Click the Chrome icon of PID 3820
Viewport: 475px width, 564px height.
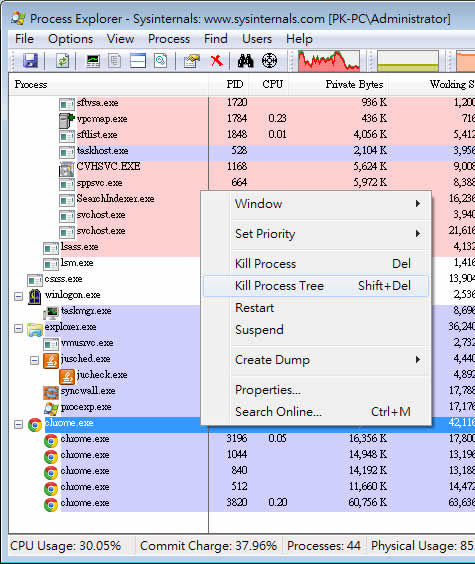click(51, 504)
